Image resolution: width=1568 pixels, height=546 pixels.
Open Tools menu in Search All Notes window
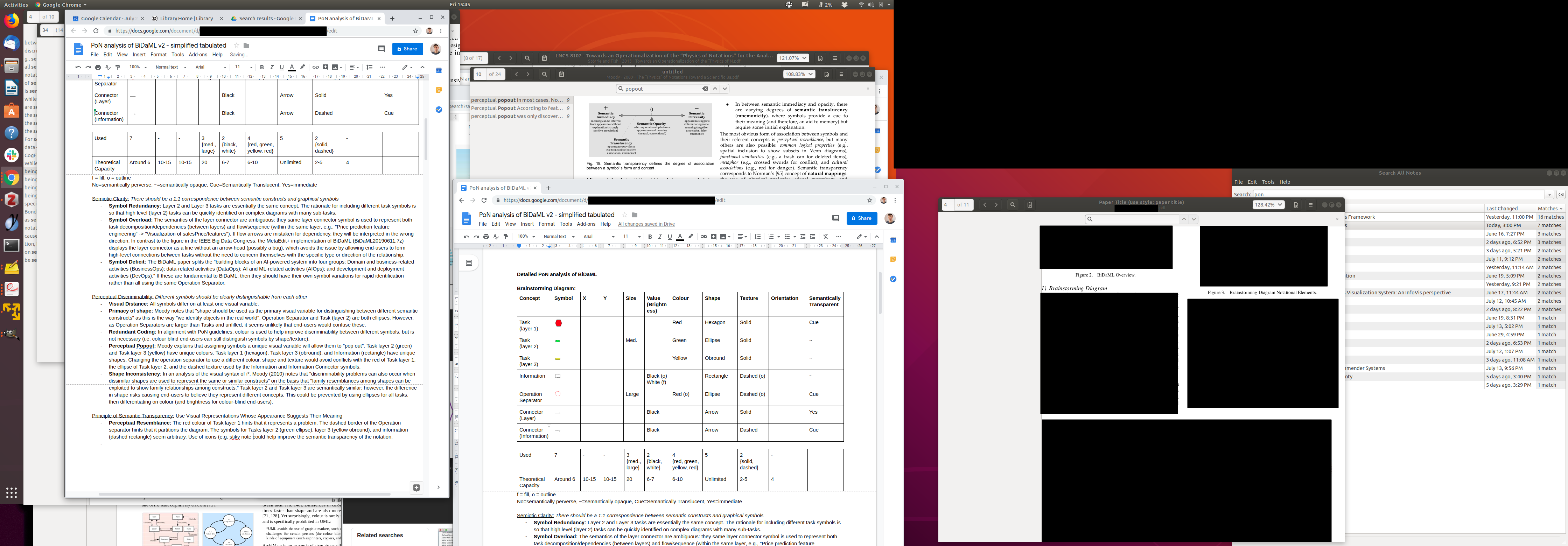(x=1268, y=182)
